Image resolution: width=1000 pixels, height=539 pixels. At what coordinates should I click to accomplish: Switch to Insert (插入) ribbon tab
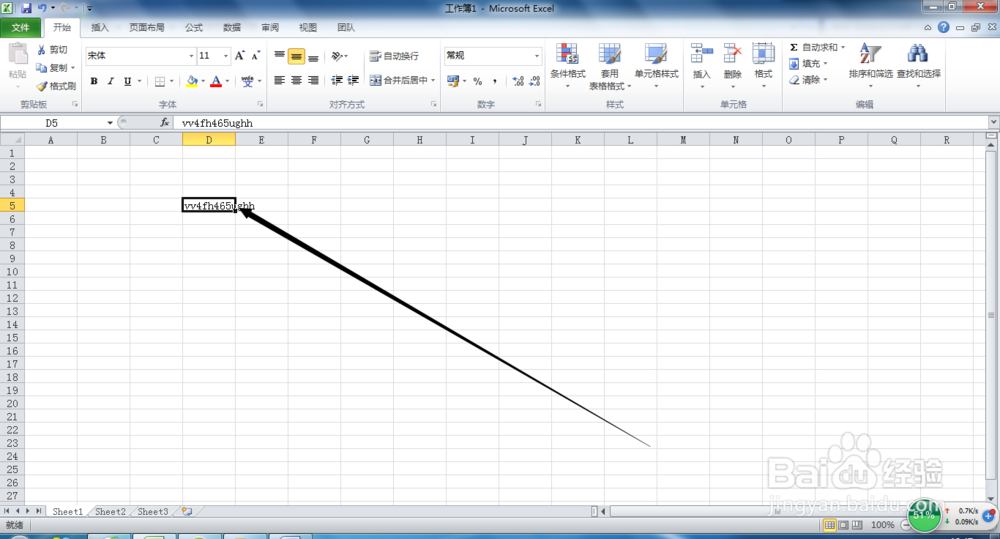pyautogui.click(x=100, y=27)
